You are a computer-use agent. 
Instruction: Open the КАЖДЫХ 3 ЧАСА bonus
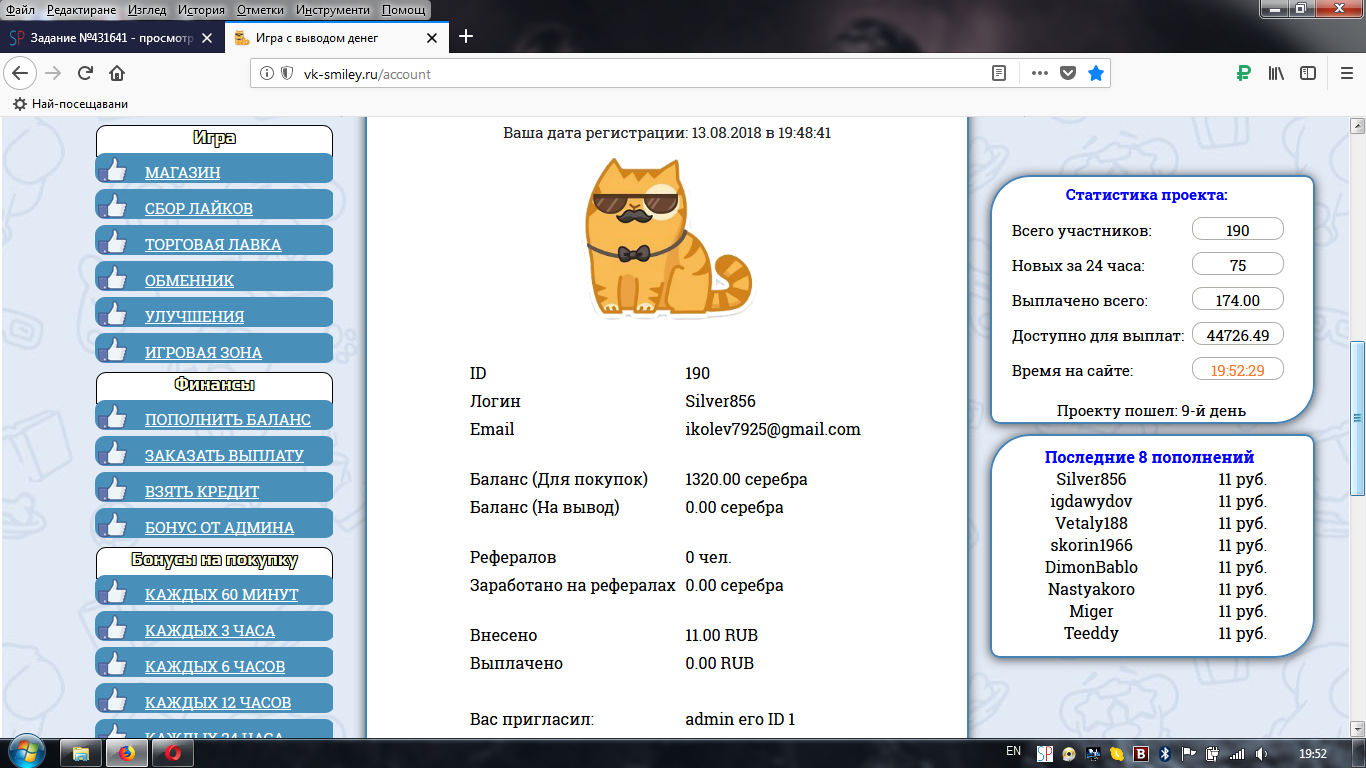[210, 630]
